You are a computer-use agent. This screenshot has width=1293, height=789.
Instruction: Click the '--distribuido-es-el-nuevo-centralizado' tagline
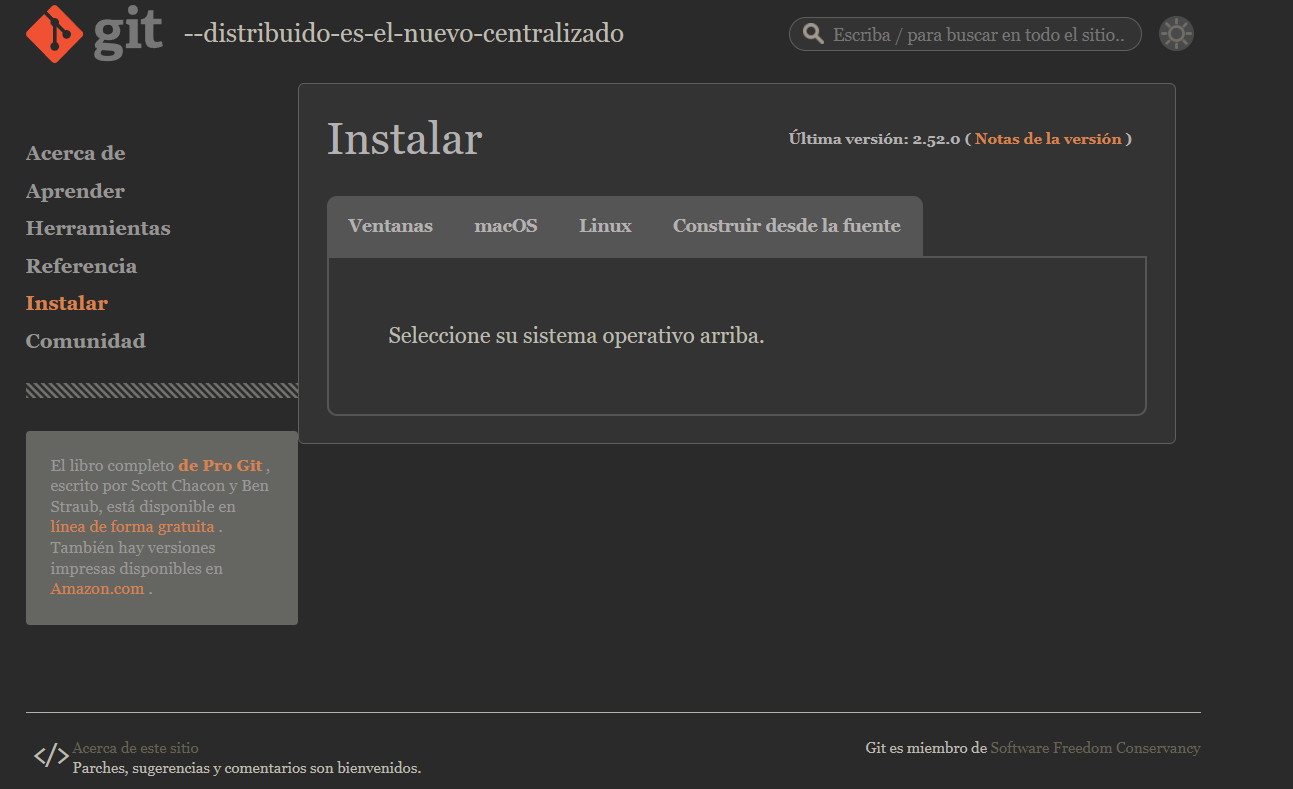point(404,34)
